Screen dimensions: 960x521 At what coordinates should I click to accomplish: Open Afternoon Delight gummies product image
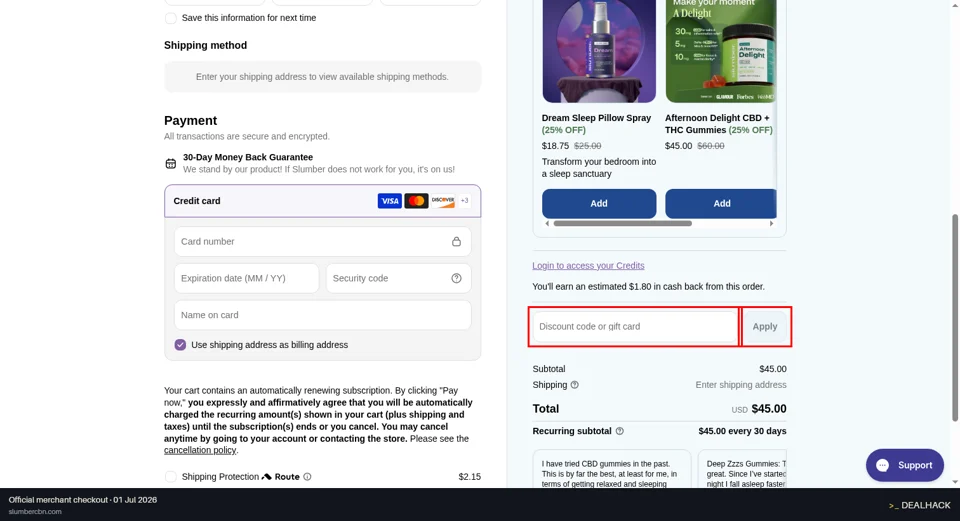pyautogui.click(x=721, y=51)
